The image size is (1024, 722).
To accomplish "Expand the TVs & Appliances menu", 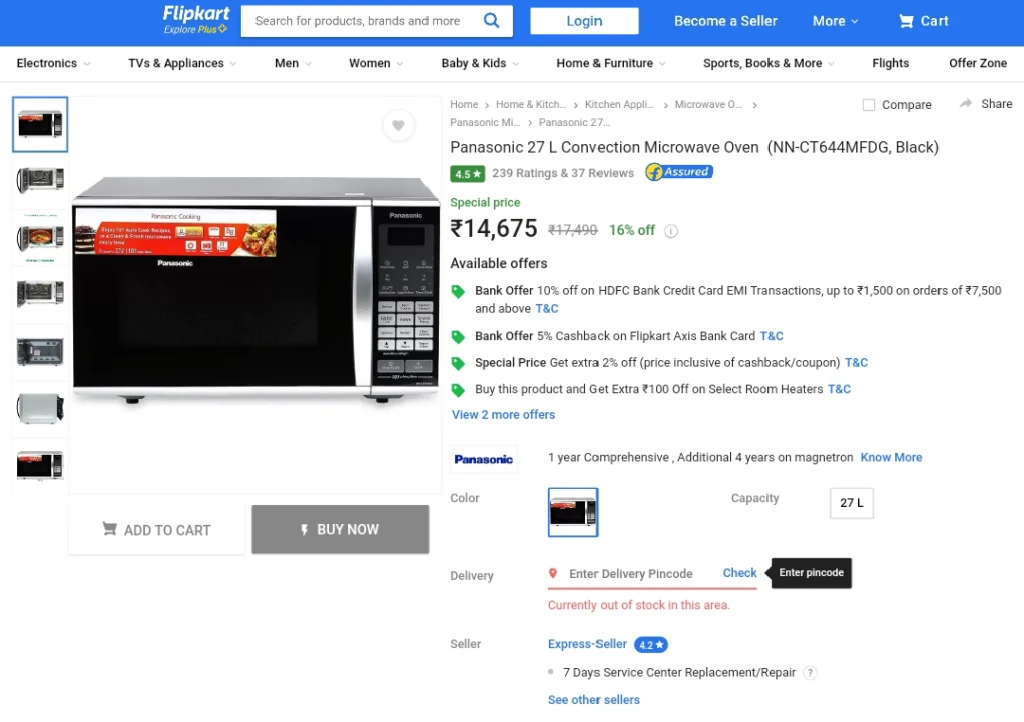I will pos(182,63).
